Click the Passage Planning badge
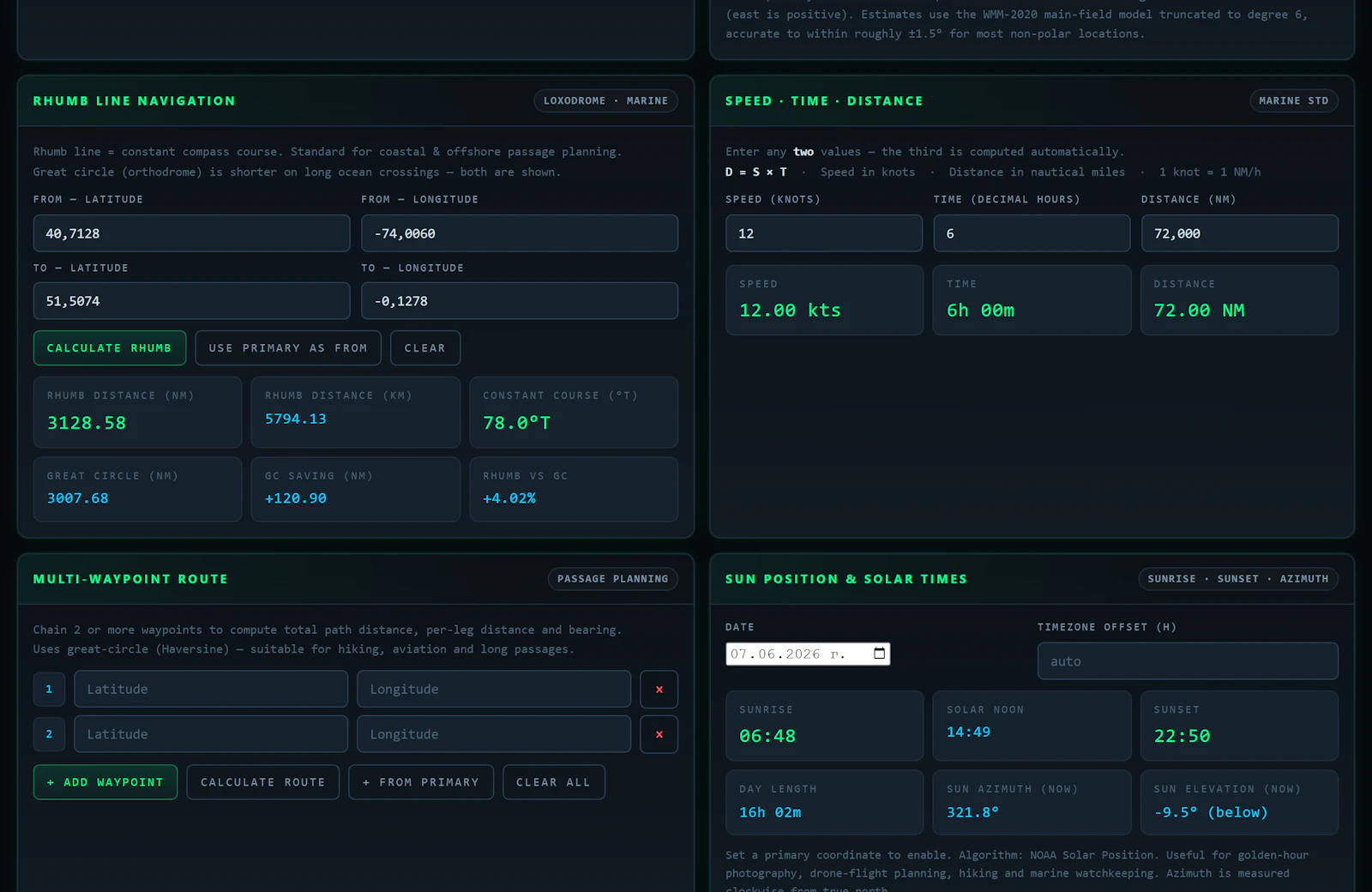 [x=613, y=579]
